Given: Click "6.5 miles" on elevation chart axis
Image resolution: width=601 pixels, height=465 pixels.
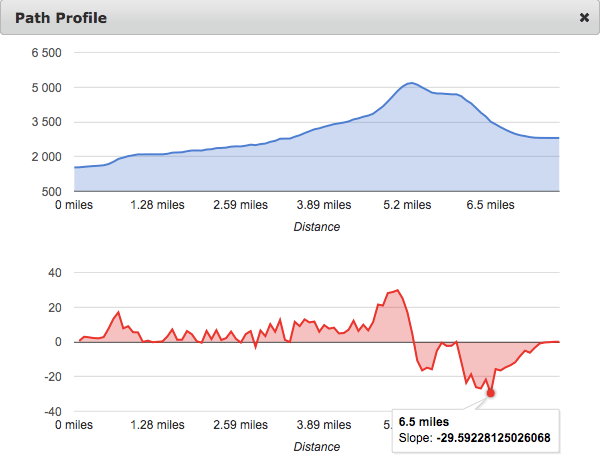Looking at the screenshot, I should click(490, 205).
